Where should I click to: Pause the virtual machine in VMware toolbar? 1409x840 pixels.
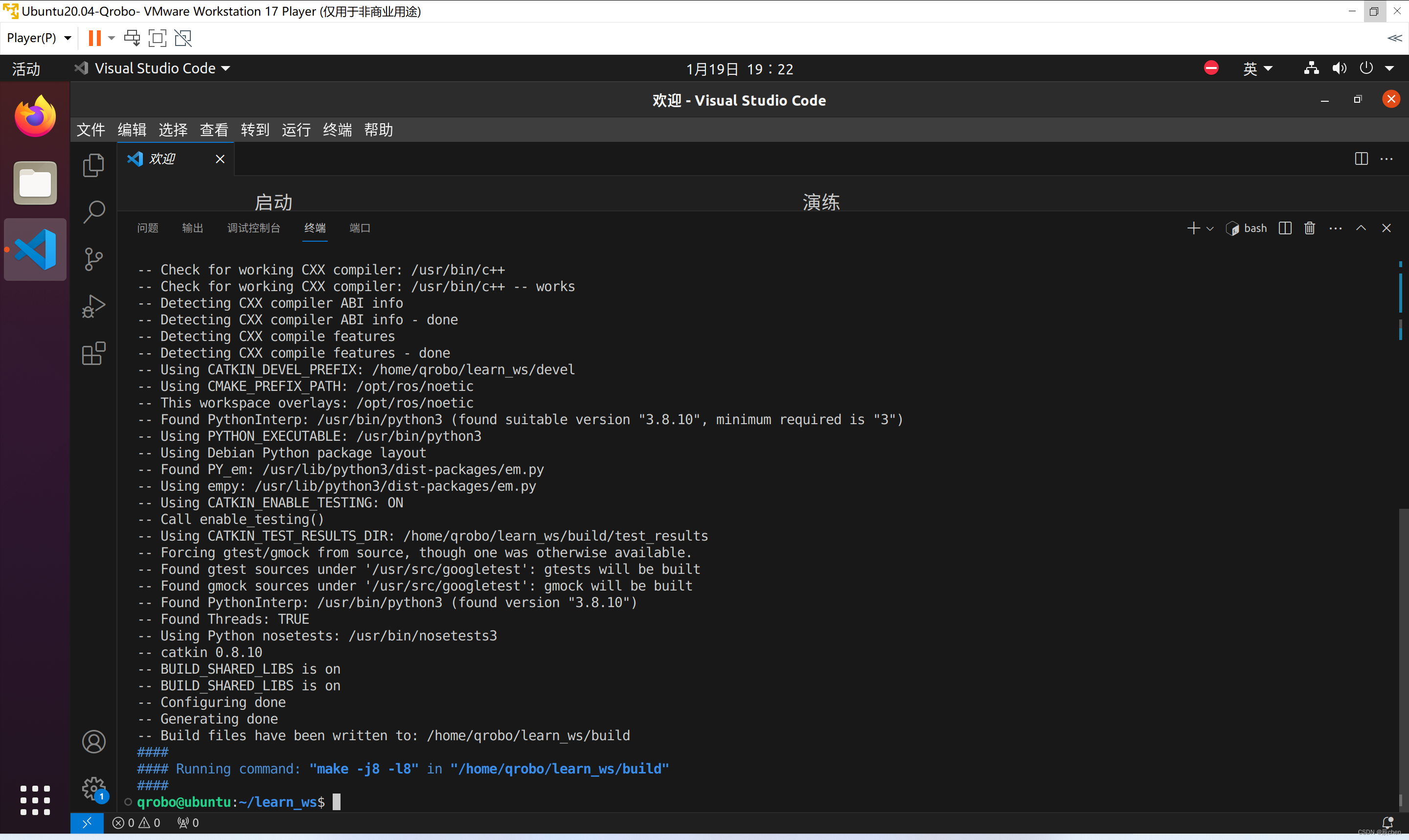pyautogui.click(x=94, y=38)
